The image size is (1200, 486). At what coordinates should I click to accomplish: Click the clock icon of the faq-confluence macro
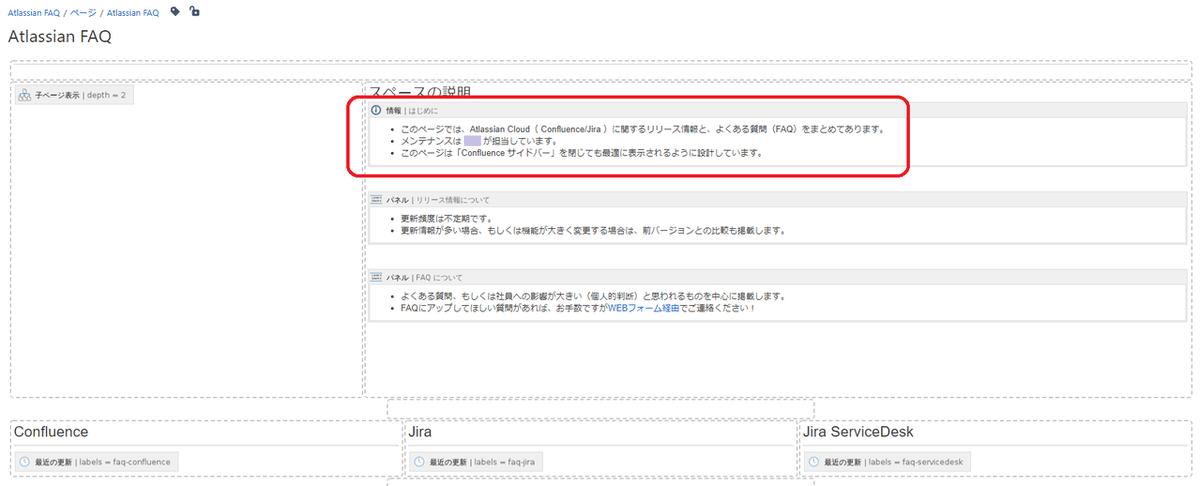click(x=25, y=462)
